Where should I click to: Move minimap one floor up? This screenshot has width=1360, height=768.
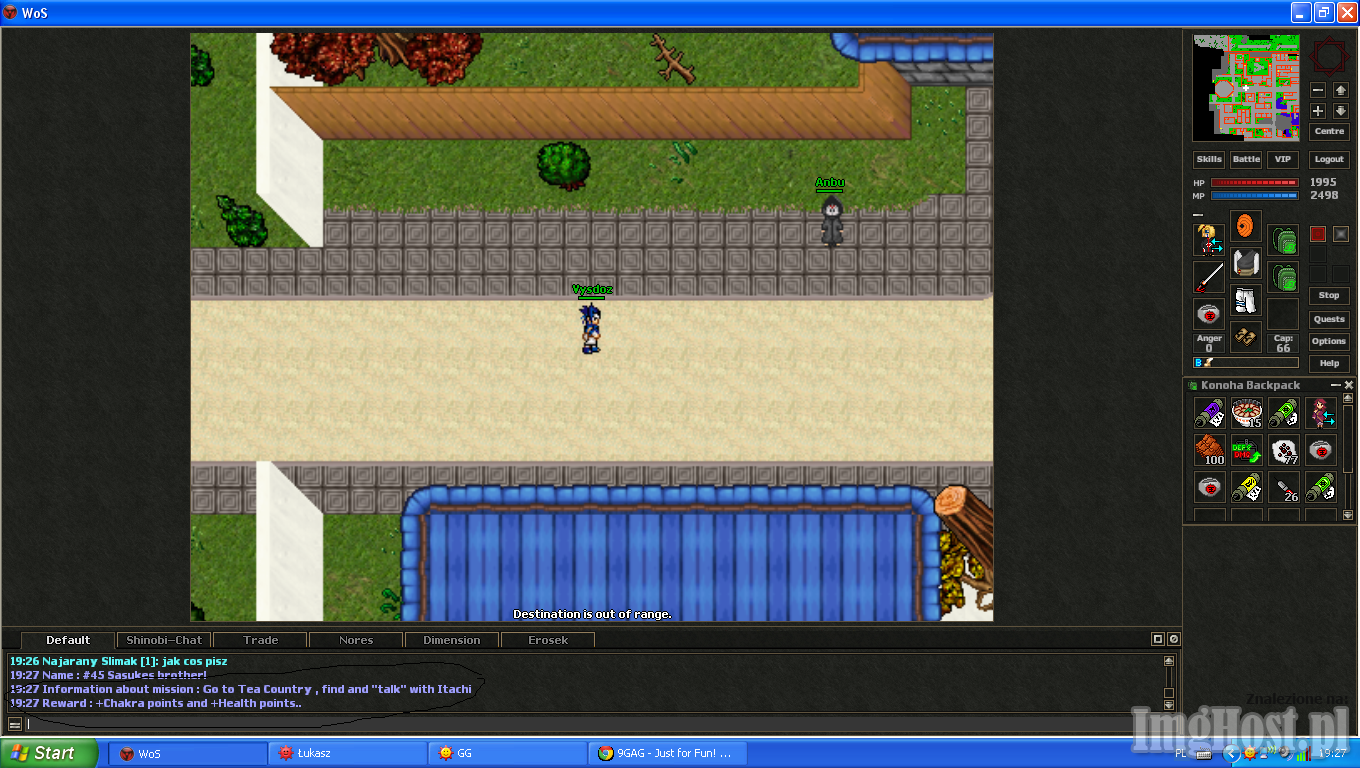point(1341,90)
